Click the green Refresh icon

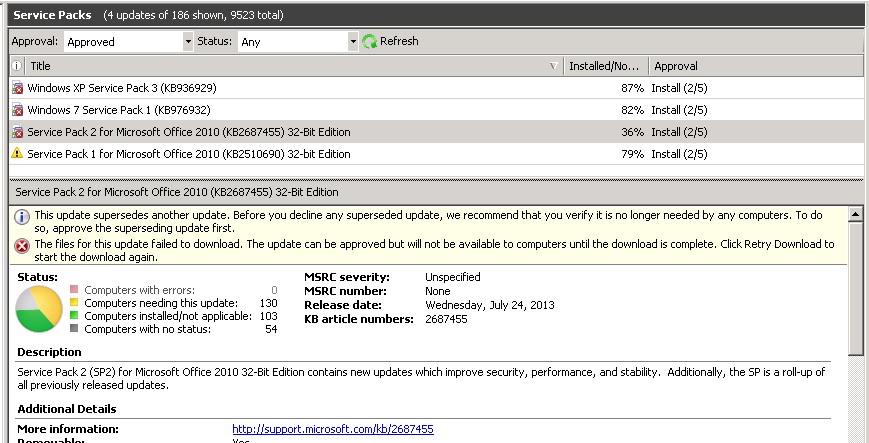point(369,41)
